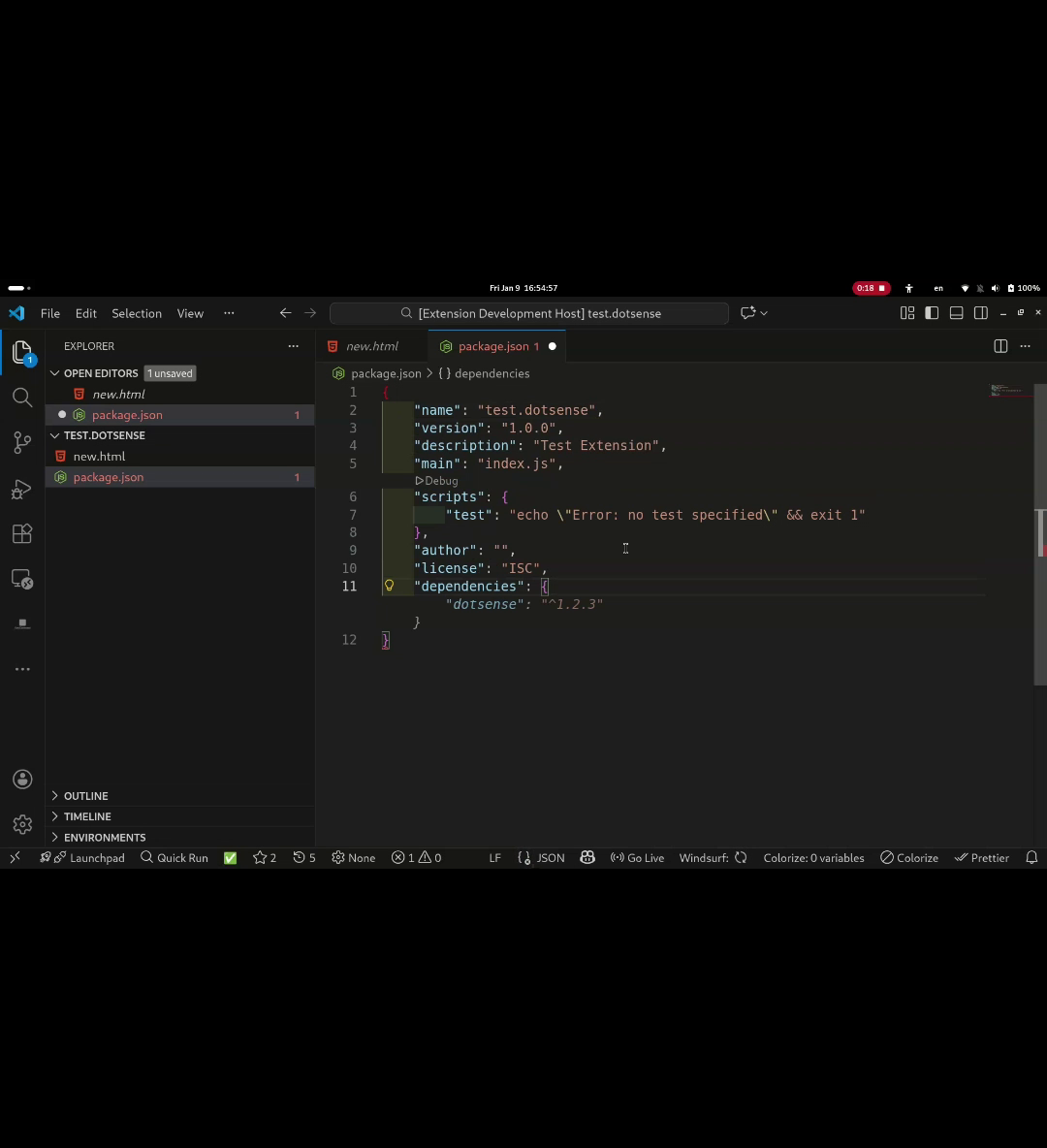
Task: Open the Search view in the activity bar
Action: point(21,397)
